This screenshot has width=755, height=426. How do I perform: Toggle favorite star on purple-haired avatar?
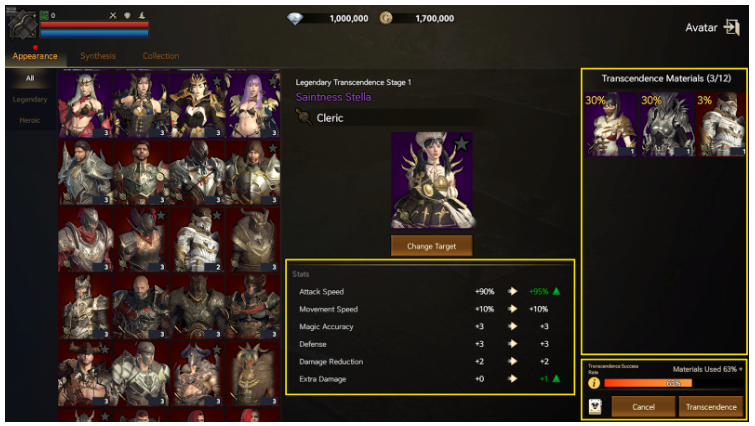point(273,81)
